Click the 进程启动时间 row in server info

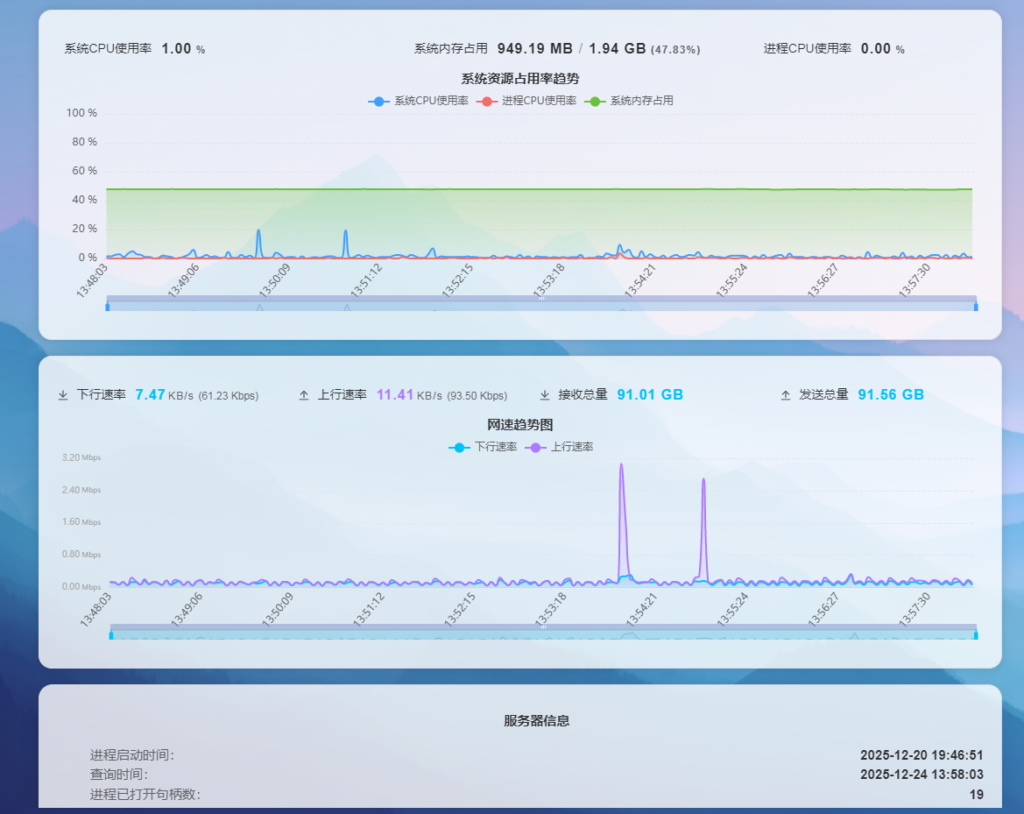[x=132, y=755]
